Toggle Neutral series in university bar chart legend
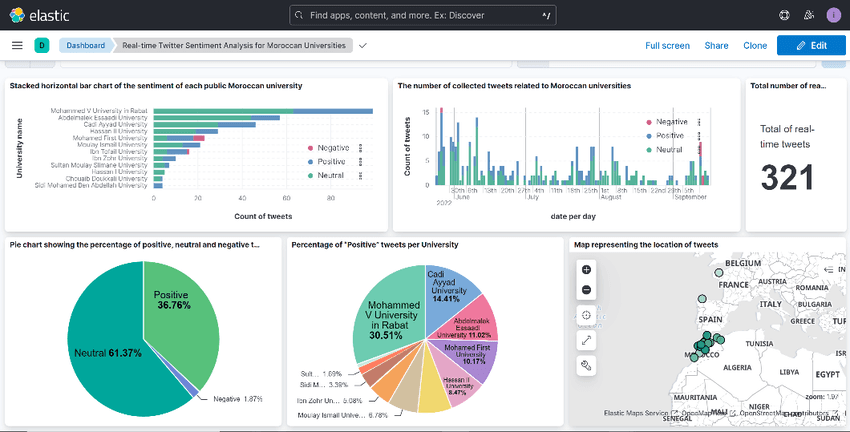 (x=331, y=175)
